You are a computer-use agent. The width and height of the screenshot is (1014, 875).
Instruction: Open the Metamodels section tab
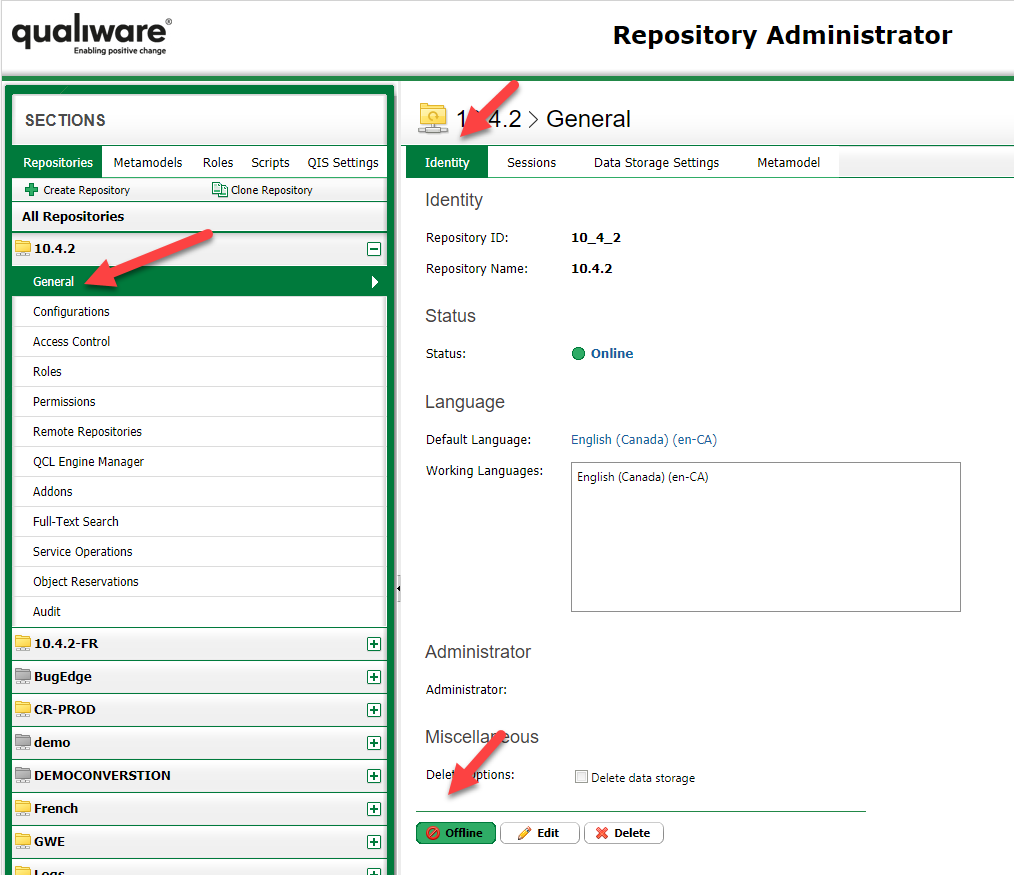pos(147,162)
